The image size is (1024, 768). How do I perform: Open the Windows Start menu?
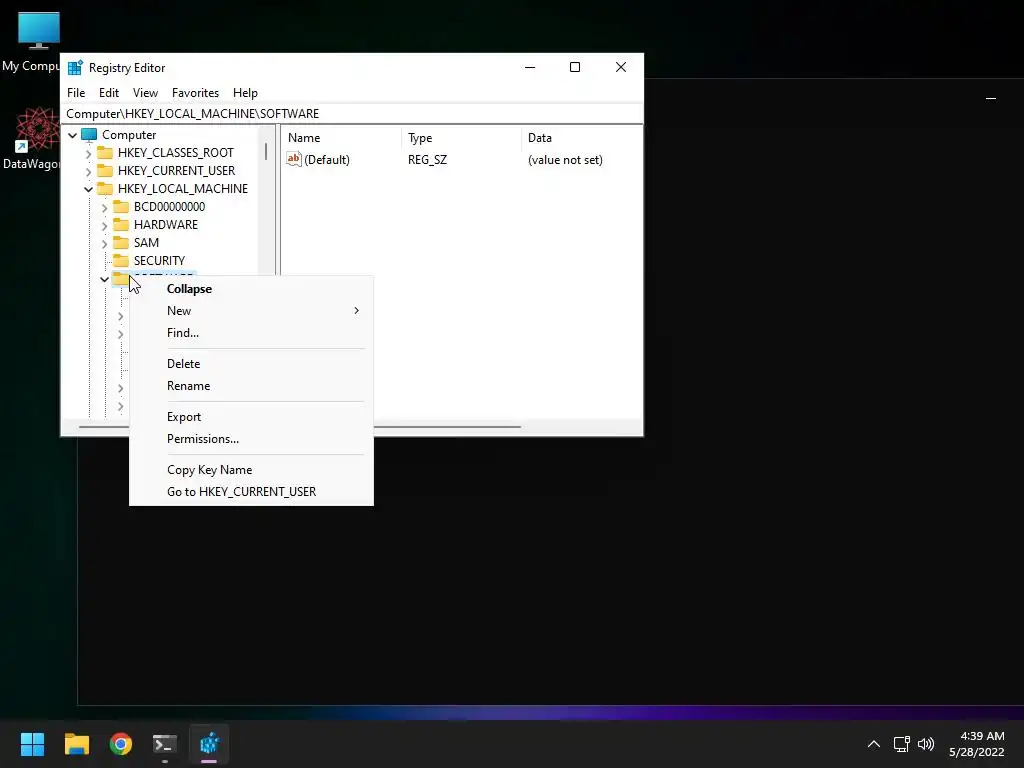[x=32, y=744]
